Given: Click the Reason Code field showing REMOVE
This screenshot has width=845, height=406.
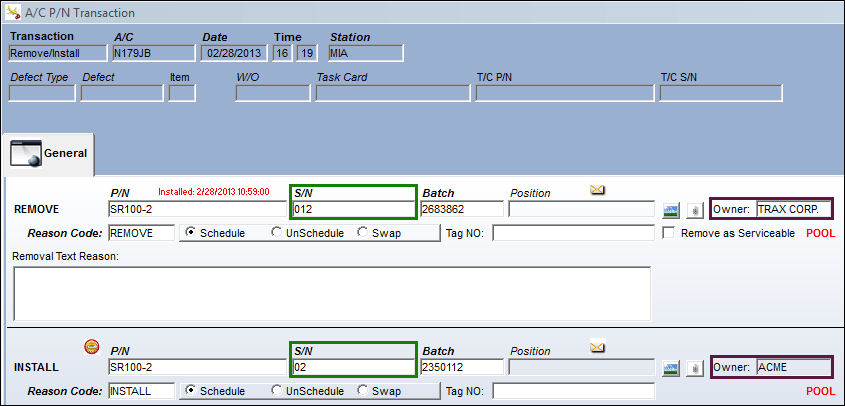Looking at the screenshot, I should [x=141, y=233].
